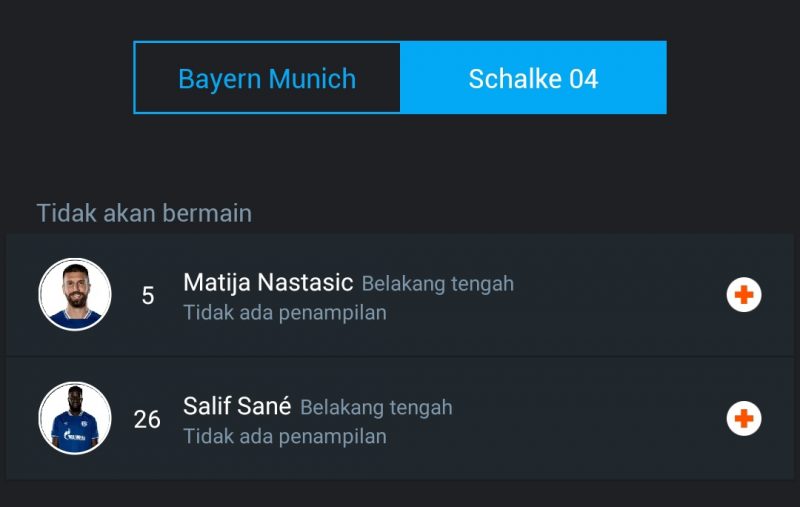Screen dimensions: 800x507
Task: Click Nastasic's 'Belakang tengah' position label
Action: [x=437, y=284]
